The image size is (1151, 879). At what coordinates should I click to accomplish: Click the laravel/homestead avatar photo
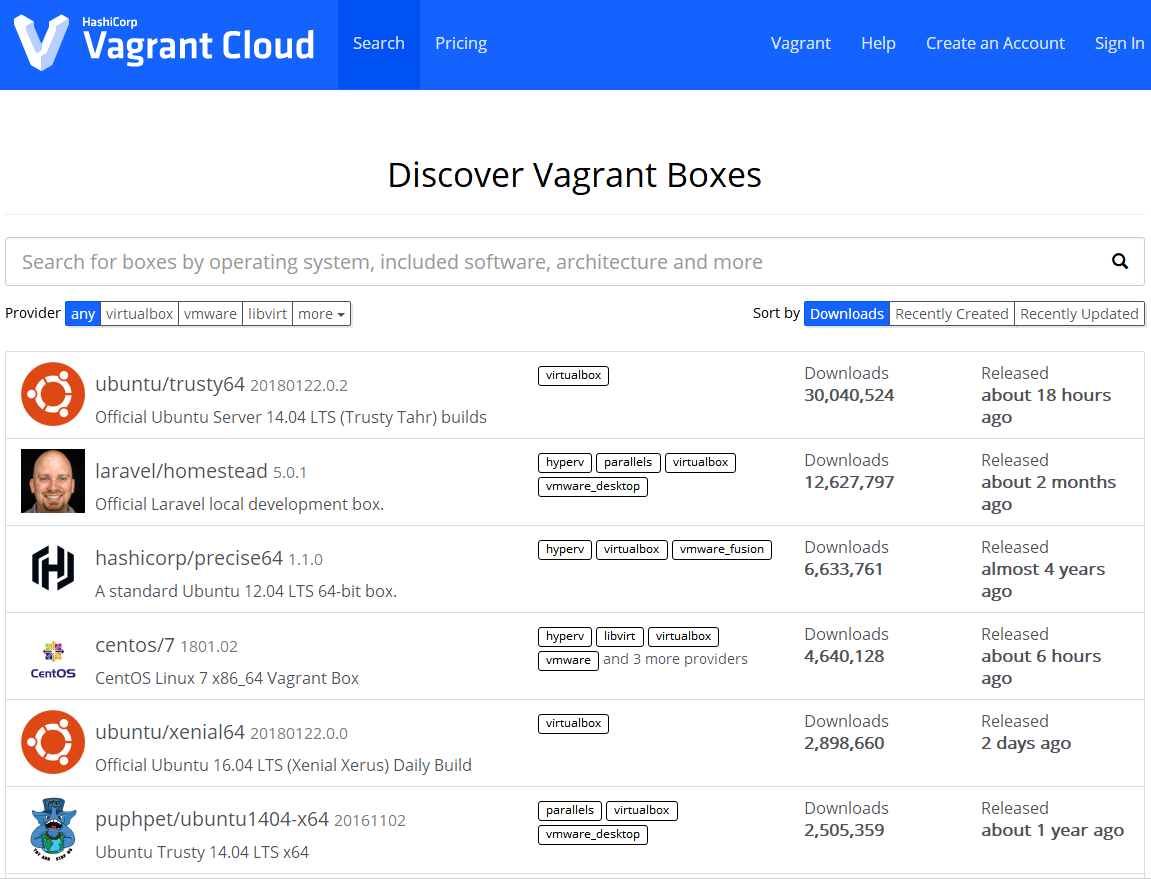53,481
